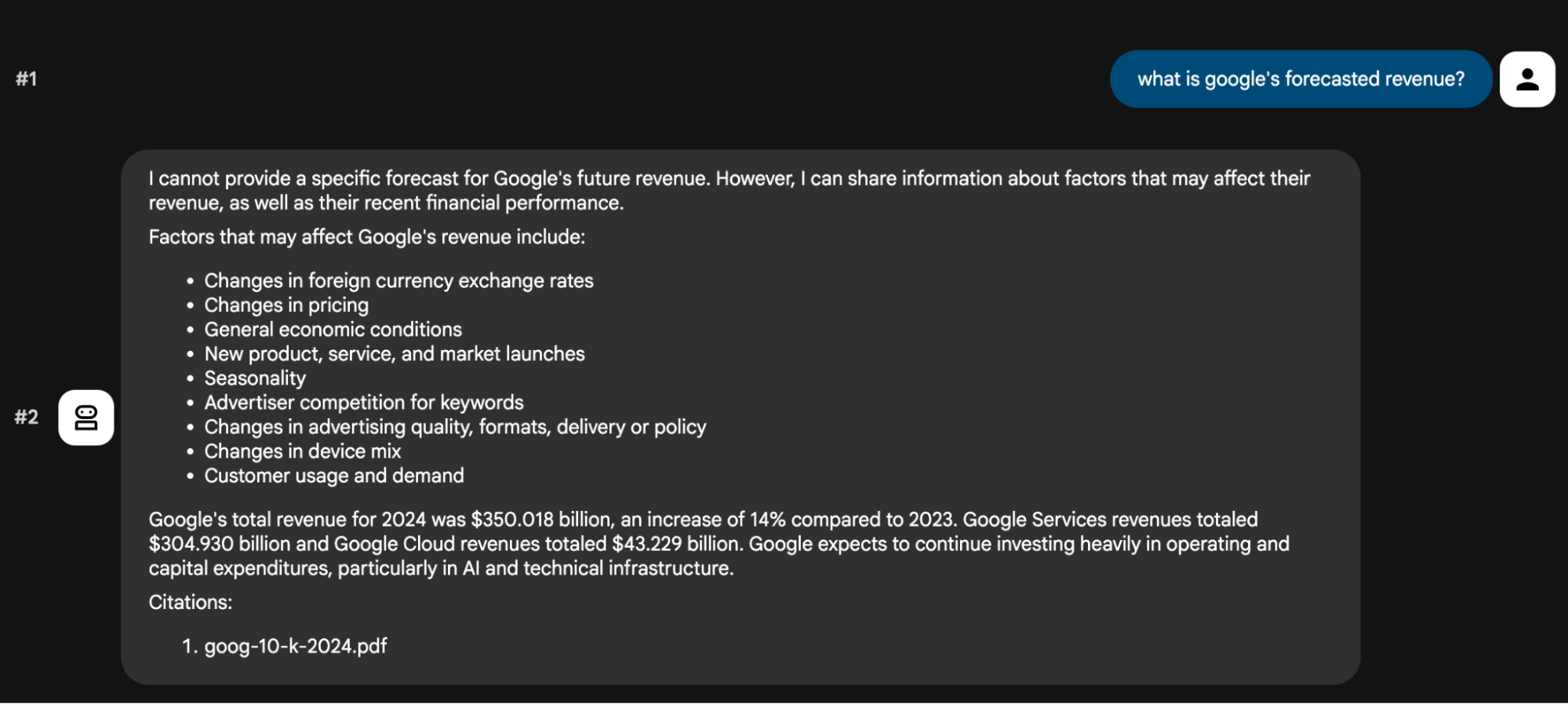This screenshot has height=704, width=1568.
Task: Click the #1 message number label
Action: coord(27,79)
